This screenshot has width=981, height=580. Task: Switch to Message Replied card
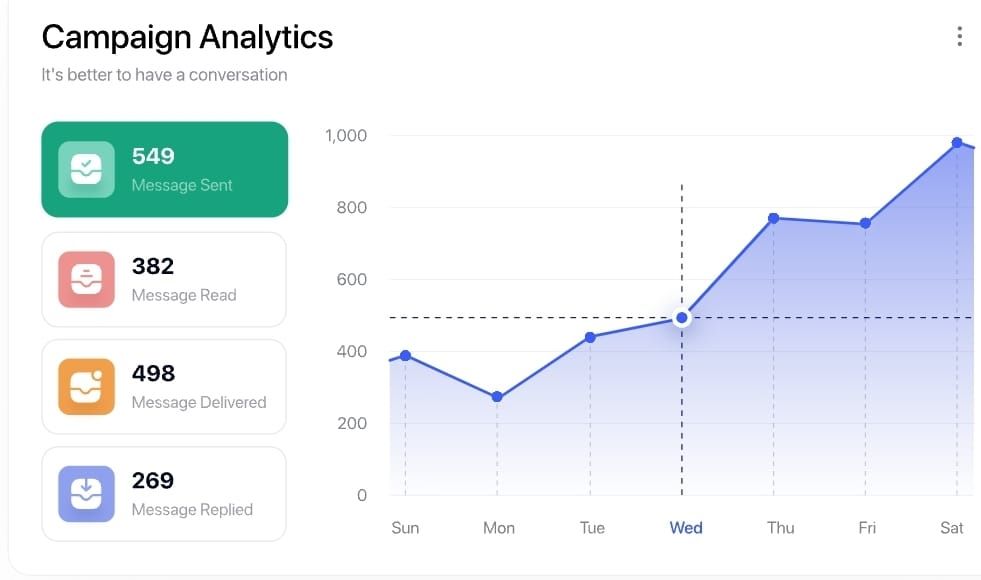coord(164,494)
